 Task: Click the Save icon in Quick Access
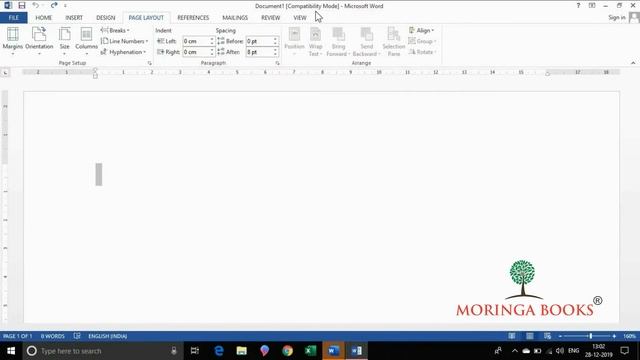(22, 6)
